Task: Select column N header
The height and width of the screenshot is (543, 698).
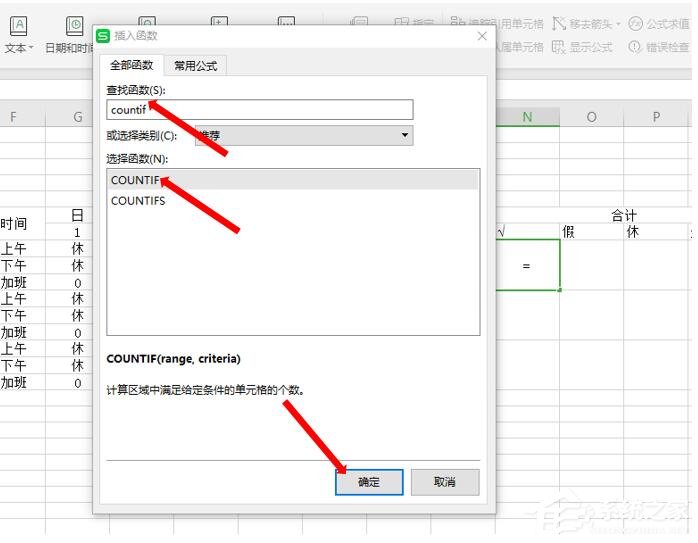Action: click(x=528, y=117)
